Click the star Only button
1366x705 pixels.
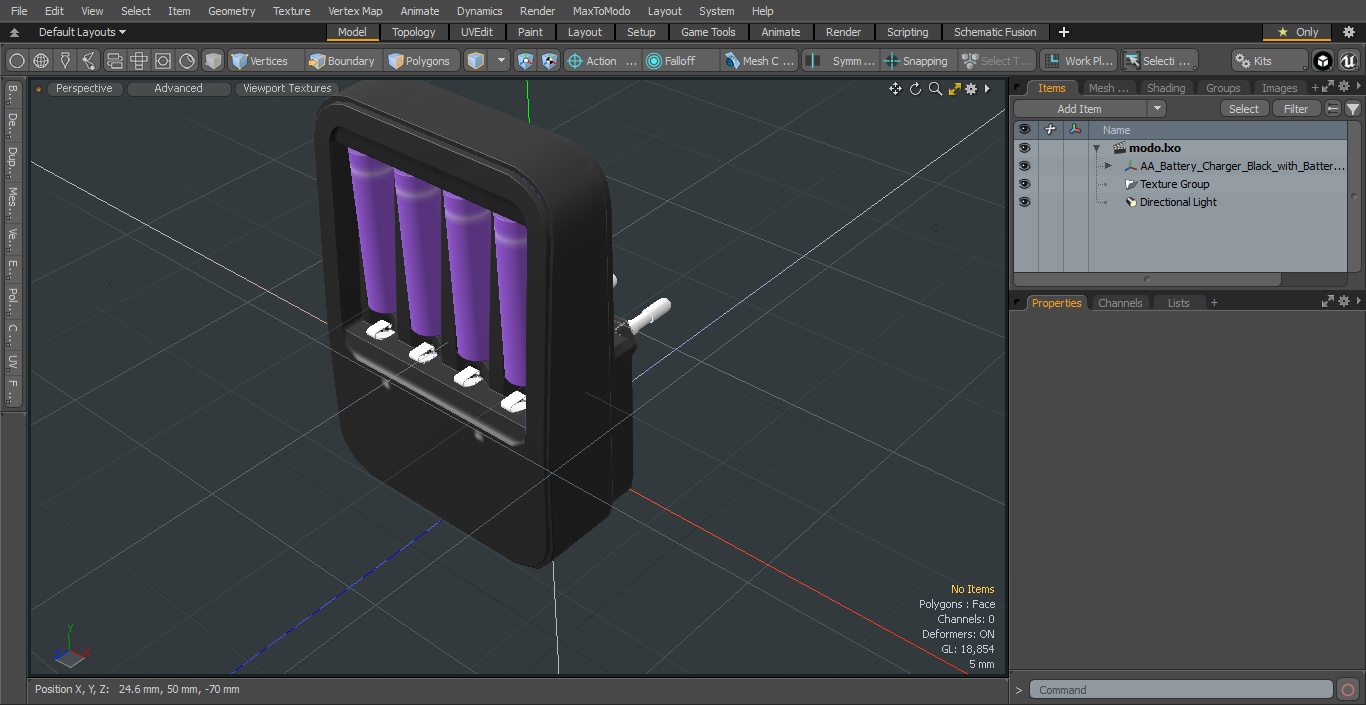click(x=1298, y=32)
